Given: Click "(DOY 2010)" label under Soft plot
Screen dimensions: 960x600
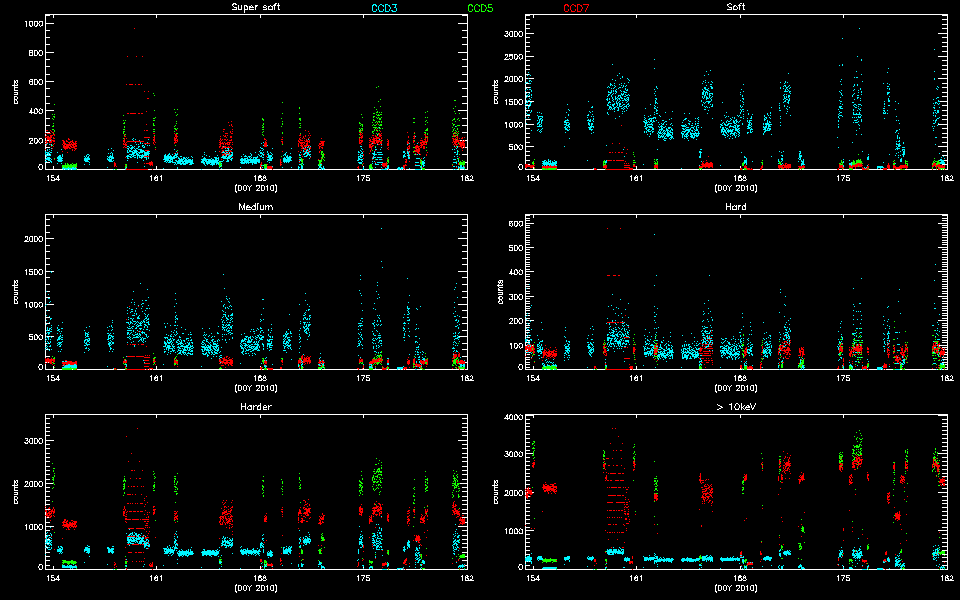Looking at the screenshot, I should pos(736,188).
